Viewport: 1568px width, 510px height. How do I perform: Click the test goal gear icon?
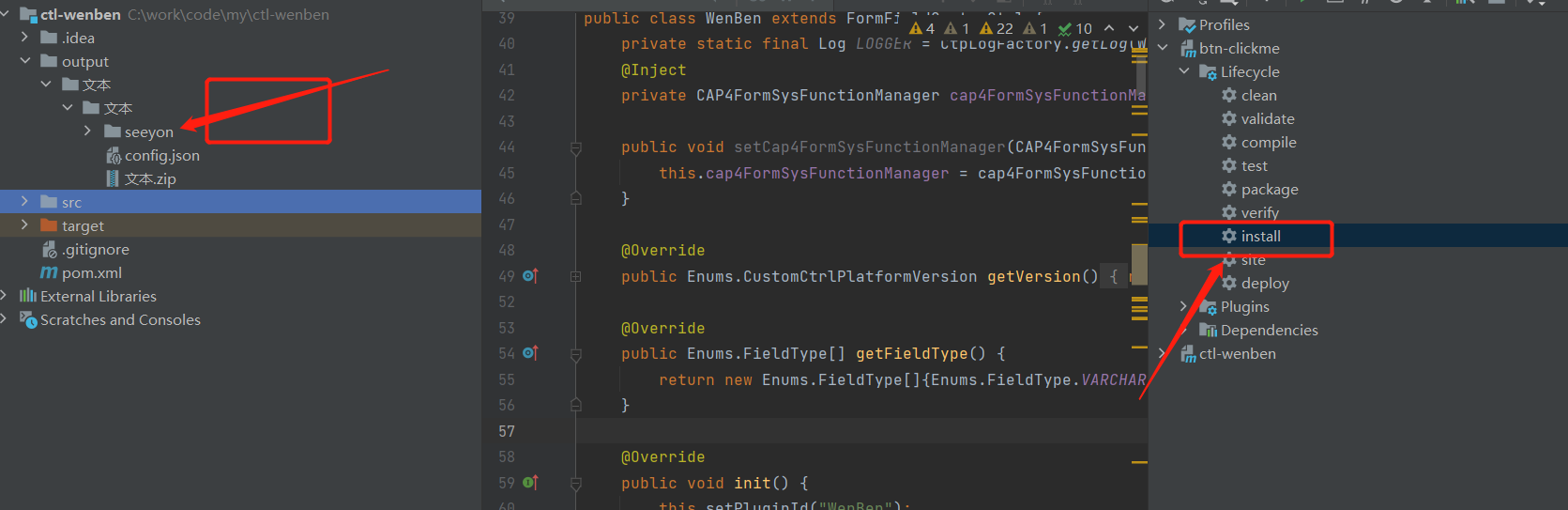click(1228, 165)
